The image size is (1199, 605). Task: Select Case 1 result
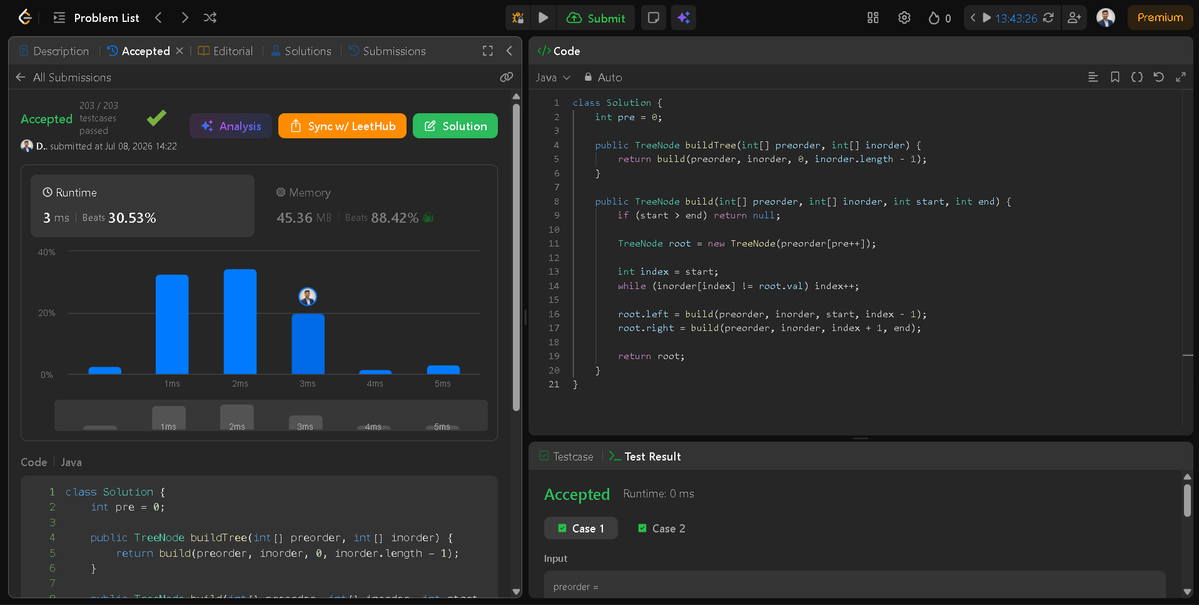pos(580,529)
